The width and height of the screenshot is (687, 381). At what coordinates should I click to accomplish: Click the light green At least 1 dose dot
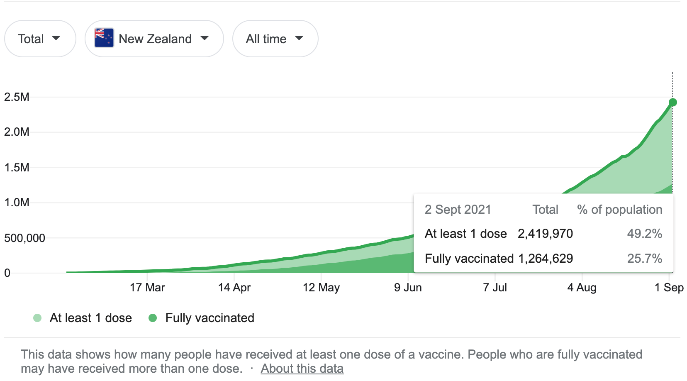point(37,318)
